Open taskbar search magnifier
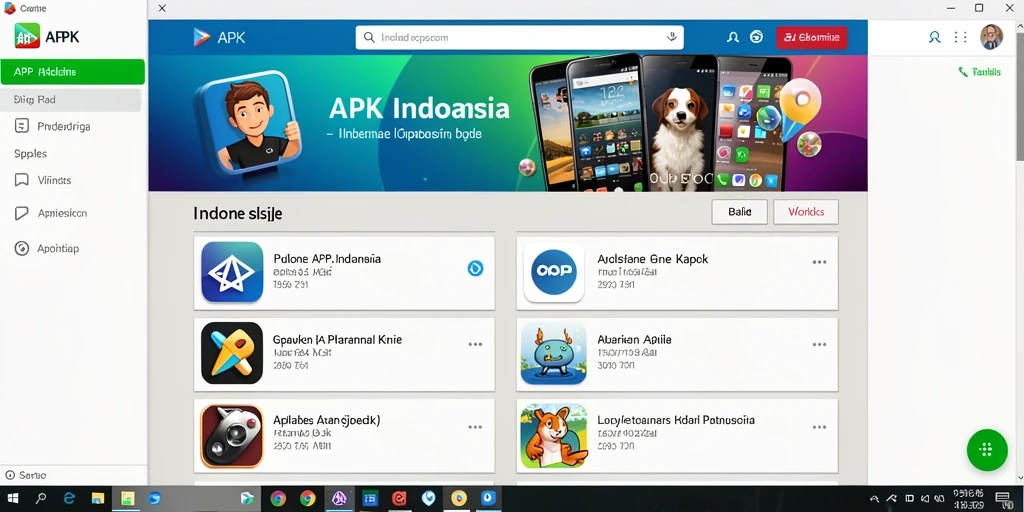Screen dimensions: 1024x512 point(41,499)
